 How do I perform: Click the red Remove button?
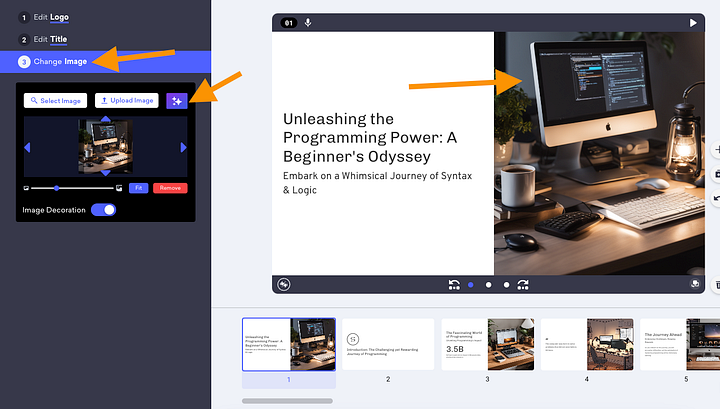point(170,188)
